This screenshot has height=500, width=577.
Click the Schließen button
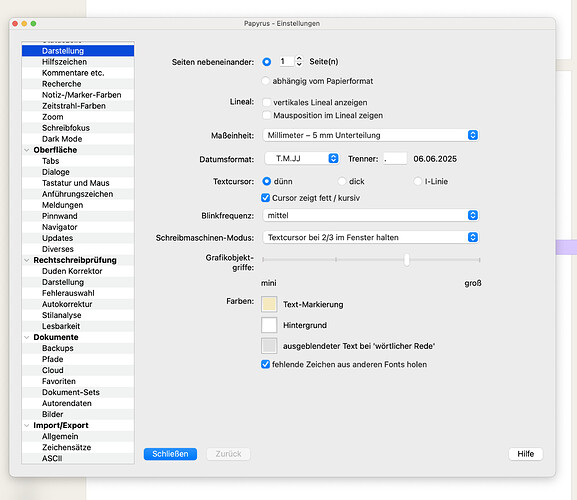170,454
